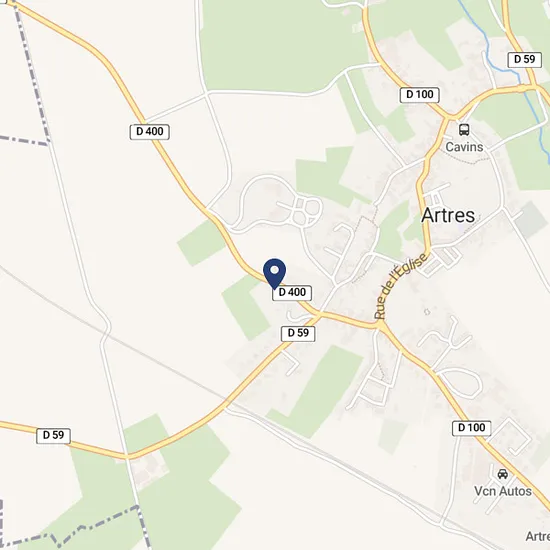The width and height of the screenshot is (550, 550).
Task: Click the Vcn Autos car icon
Action: point(503,474)
